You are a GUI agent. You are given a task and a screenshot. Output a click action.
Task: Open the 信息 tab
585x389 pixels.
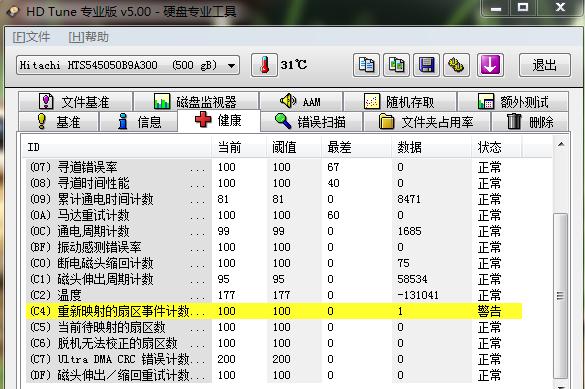point(138,122)
